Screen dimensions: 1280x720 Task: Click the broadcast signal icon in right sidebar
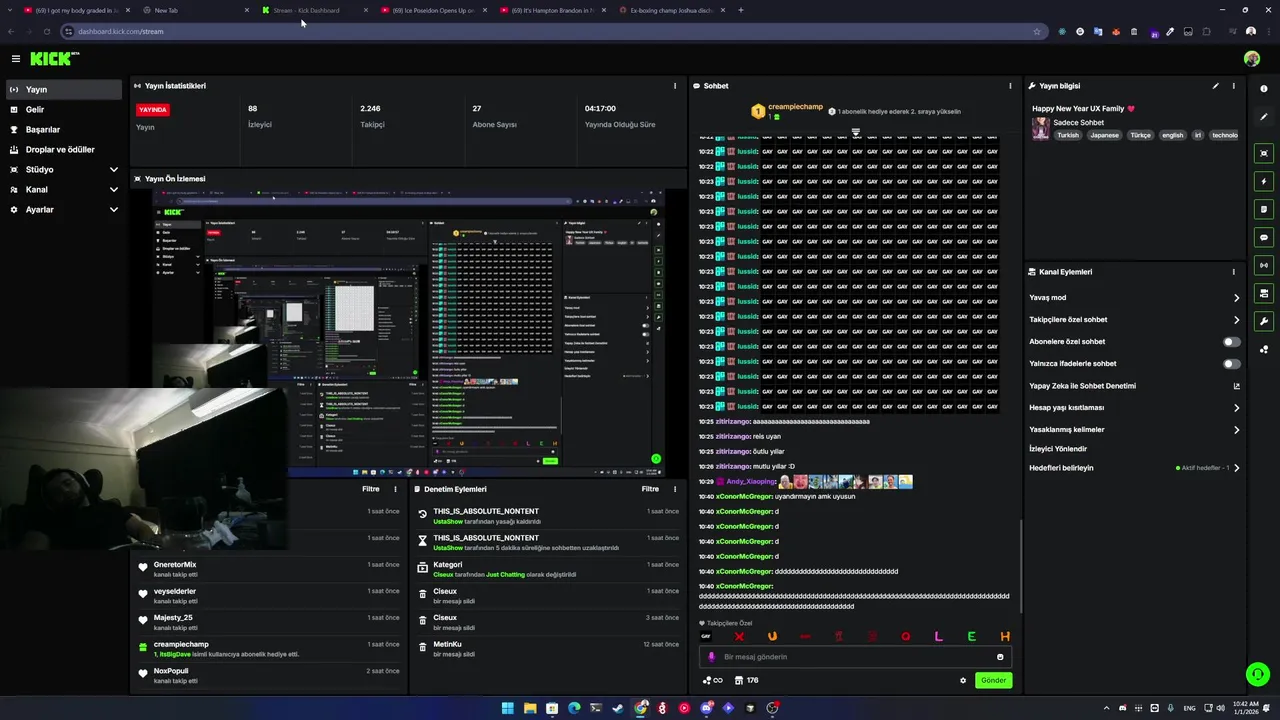[x=1264, y=266]
